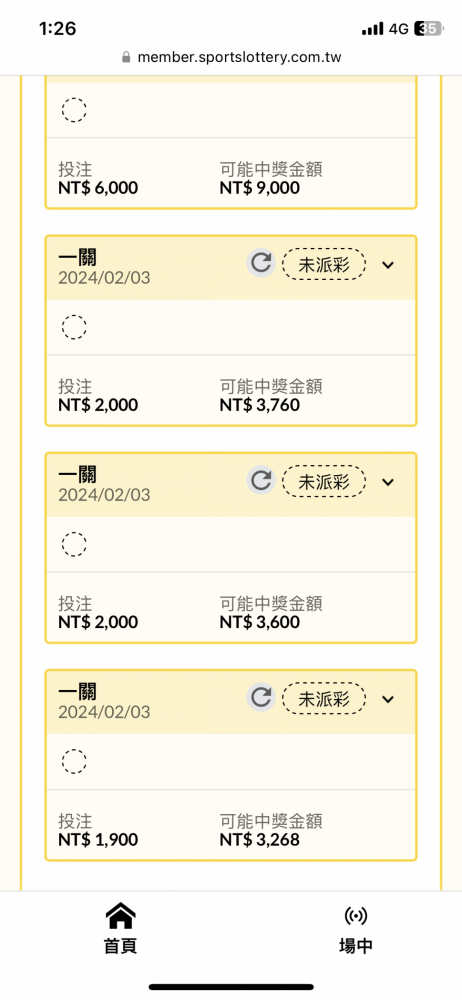Select dashed circle in NT$ 3,760 card
462x1000 pixels.
point(74,327)
